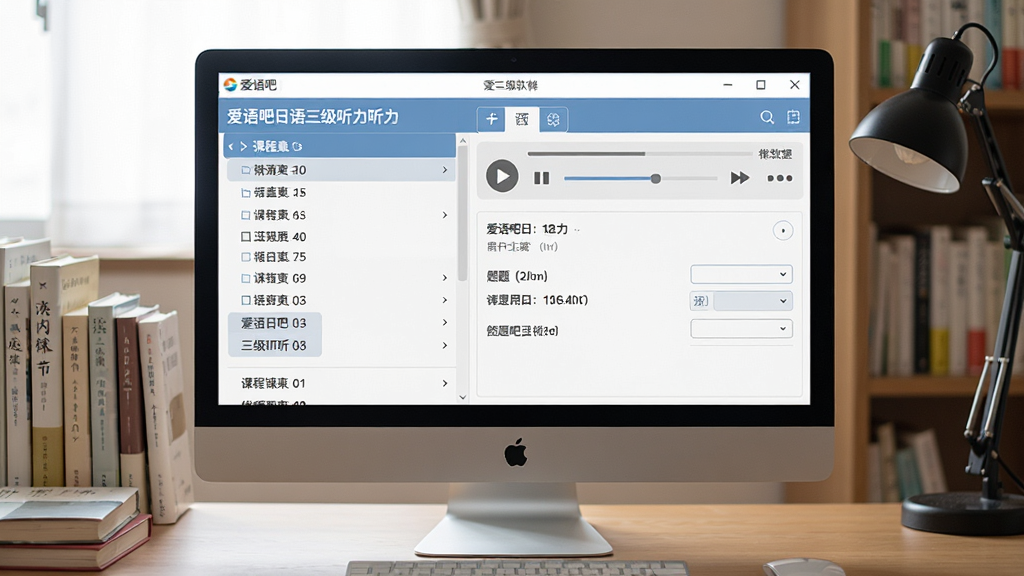Open the flower-shaped settings tab
1024x576 pixels.
(553, 120)
